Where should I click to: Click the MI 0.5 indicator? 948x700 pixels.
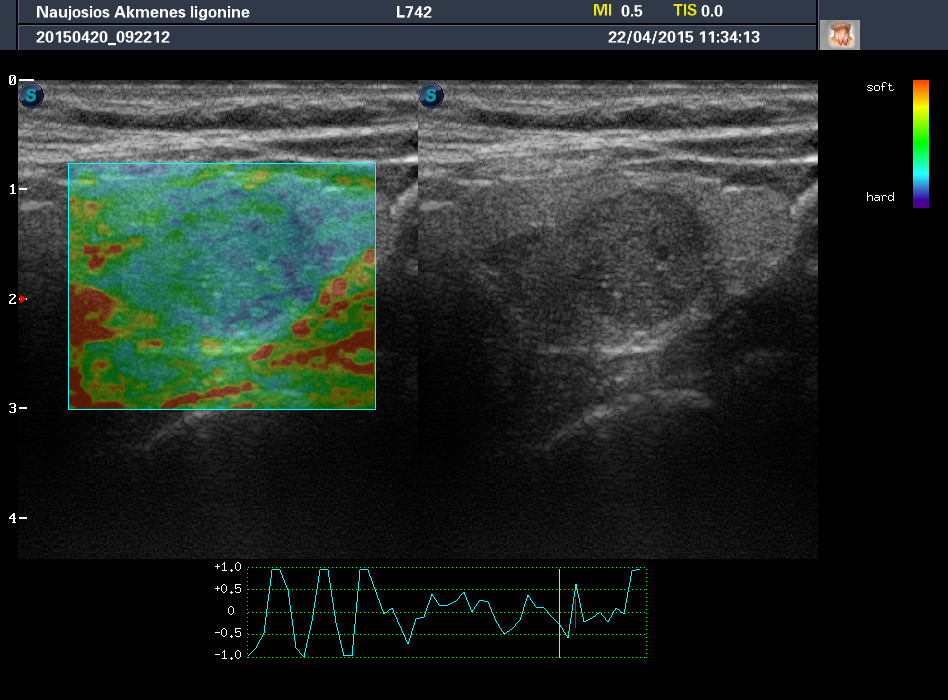618,11
